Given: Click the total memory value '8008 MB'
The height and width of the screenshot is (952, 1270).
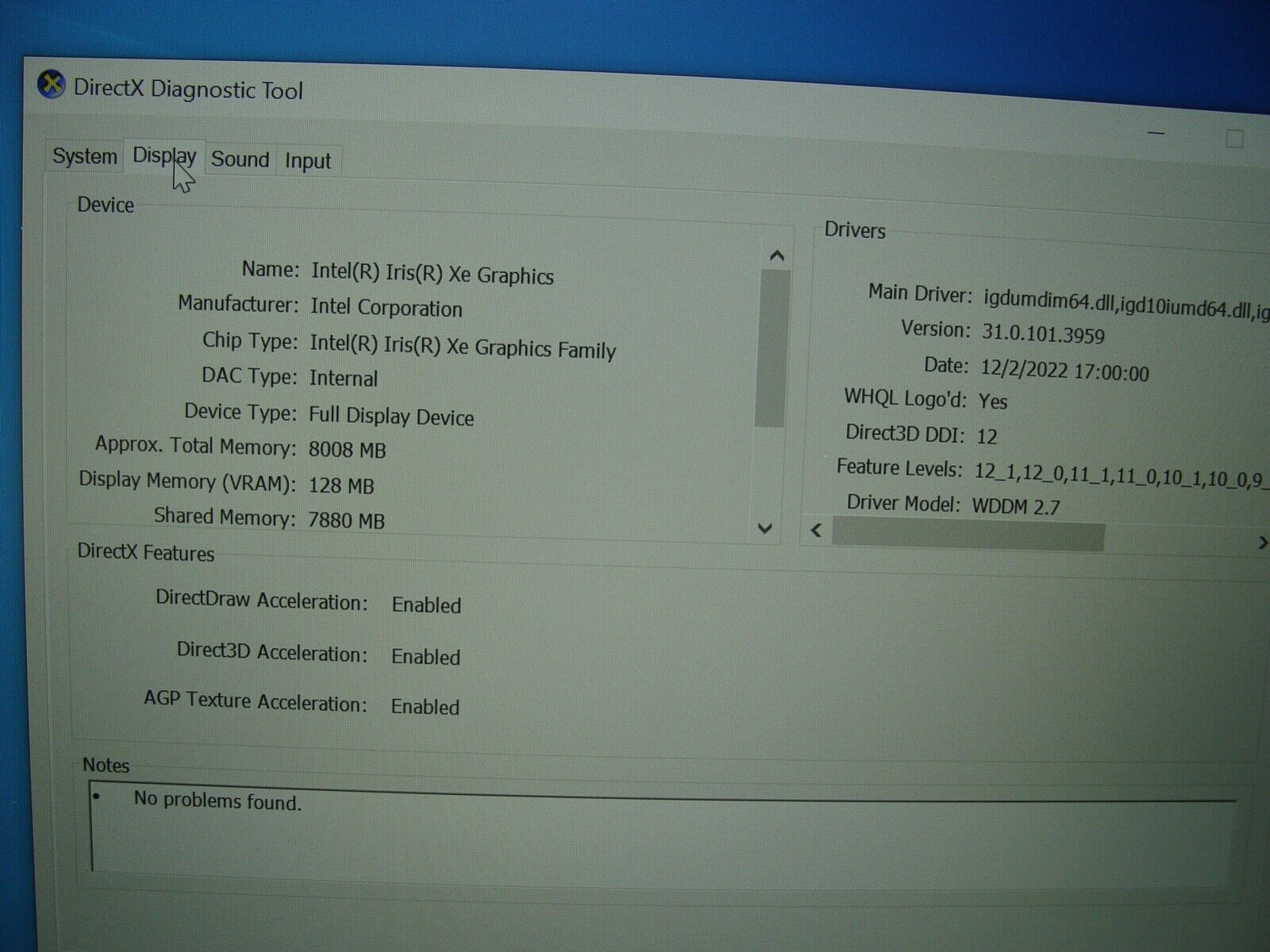Looking at the screenshot, I should coord(347,450).
